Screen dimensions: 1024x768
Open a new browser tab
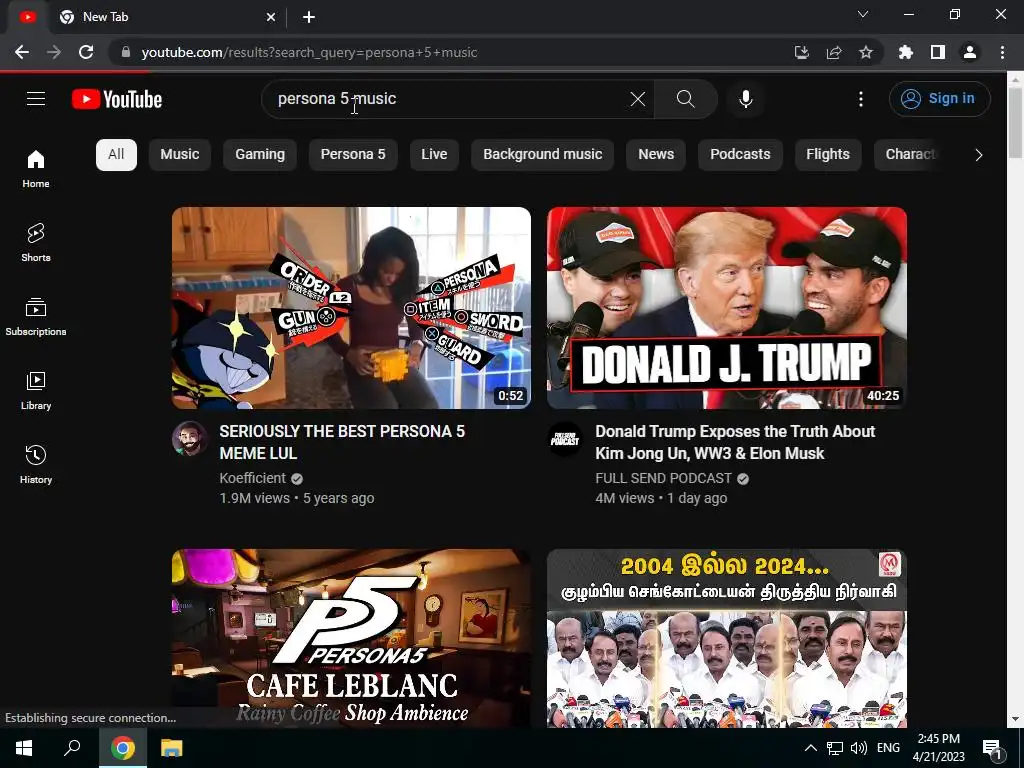[309, 17]
